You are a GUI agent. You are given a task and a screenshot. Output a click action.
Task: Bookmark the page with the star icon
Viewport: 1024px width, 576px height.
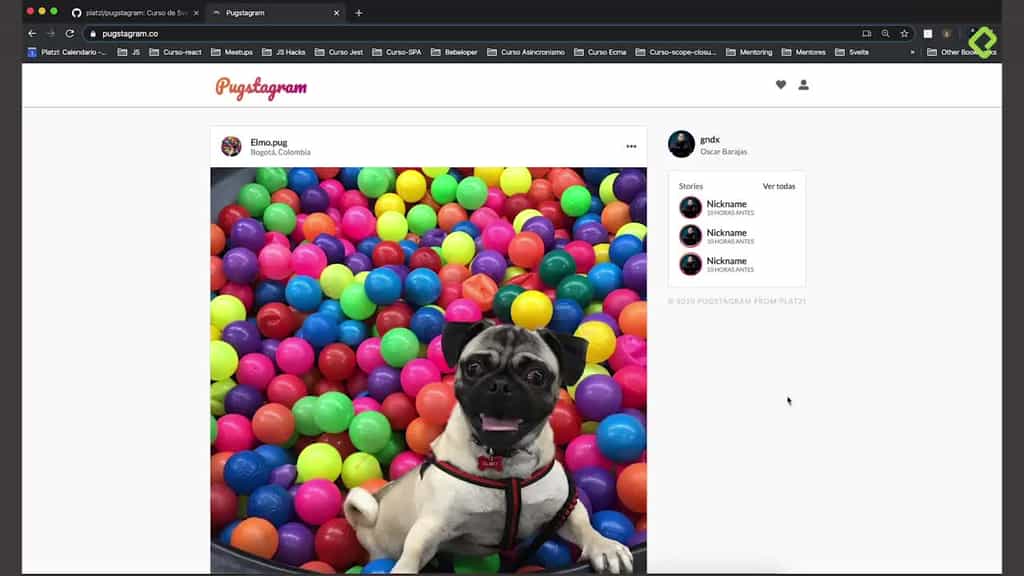point(904,34)
